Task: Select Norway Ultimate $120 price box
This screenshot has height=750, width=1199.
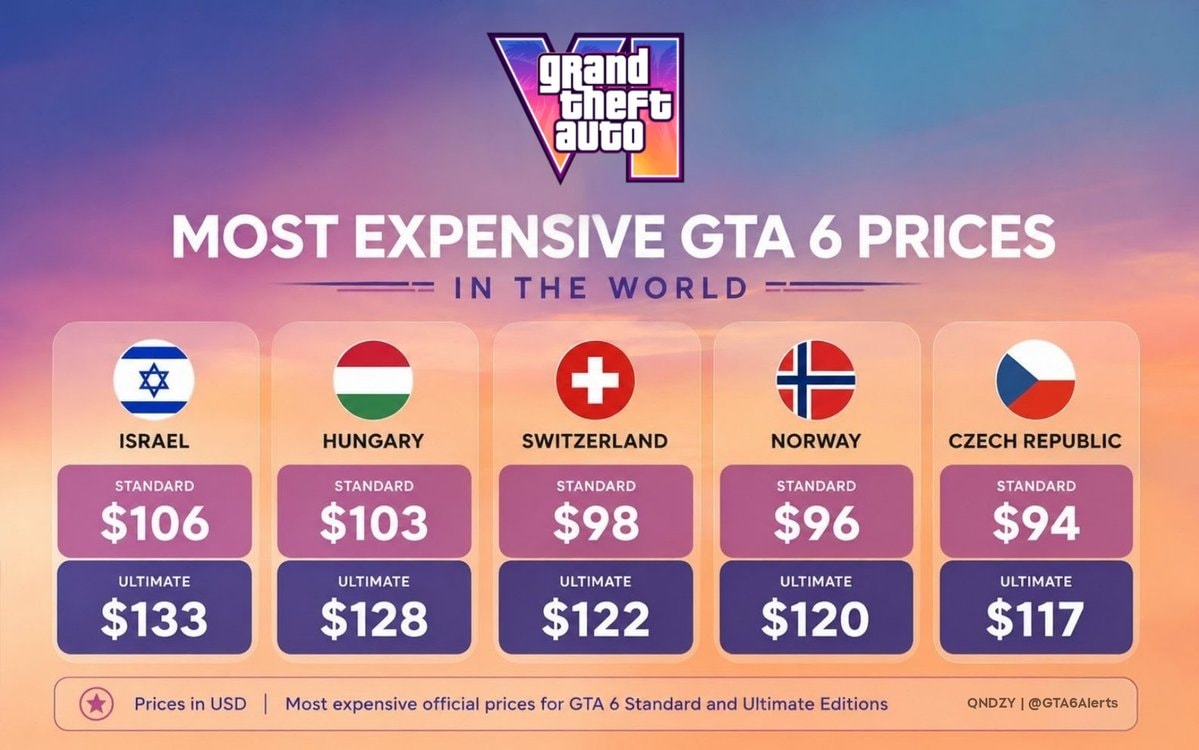Action: (x=816, y=607)
